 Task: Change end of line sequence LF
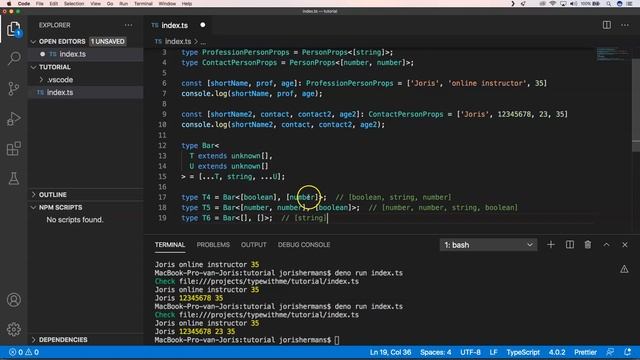pos(493,352)
